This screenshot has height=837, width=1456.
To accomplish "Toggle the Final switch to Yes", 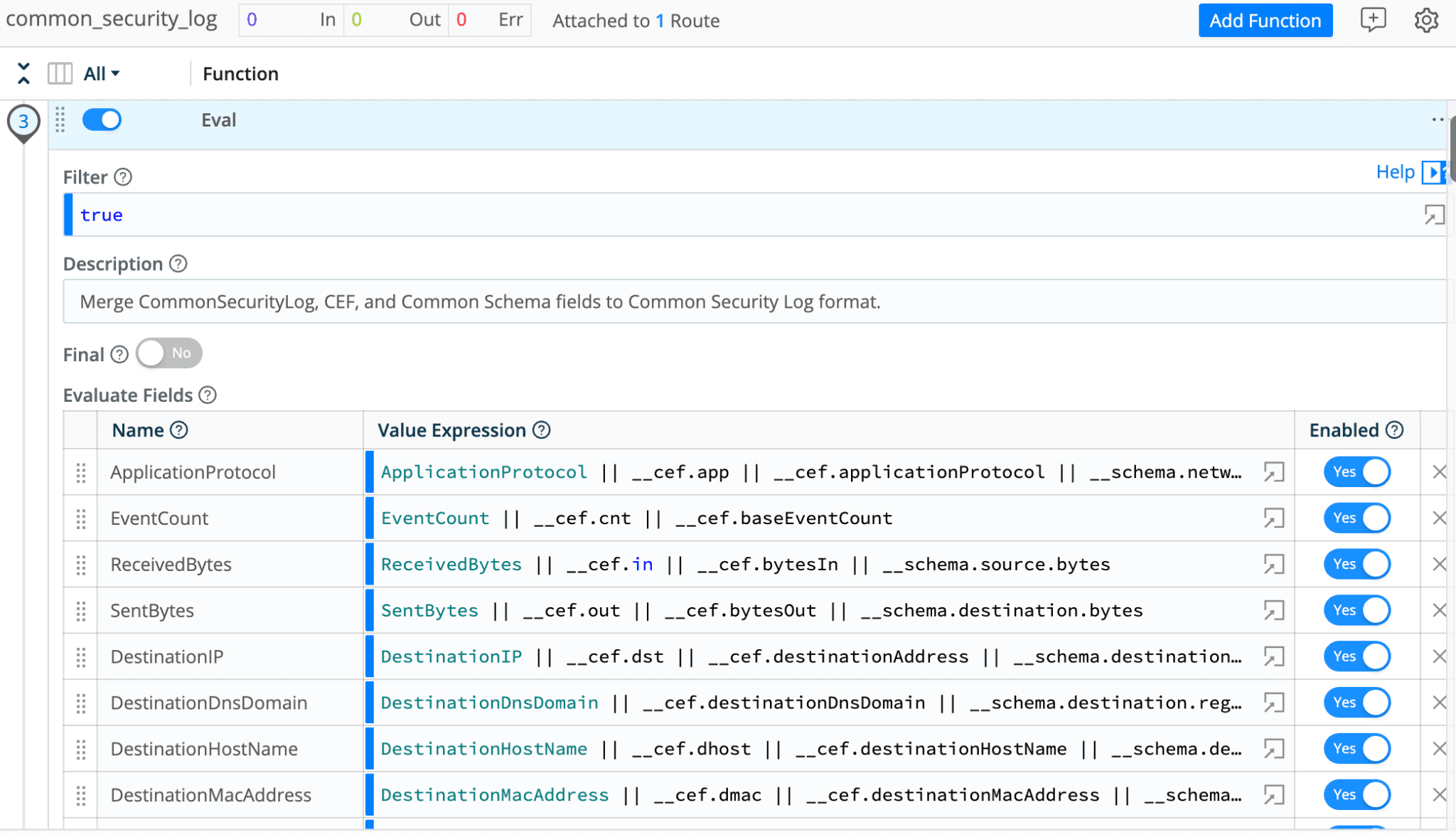I will (x=169, y=353).
